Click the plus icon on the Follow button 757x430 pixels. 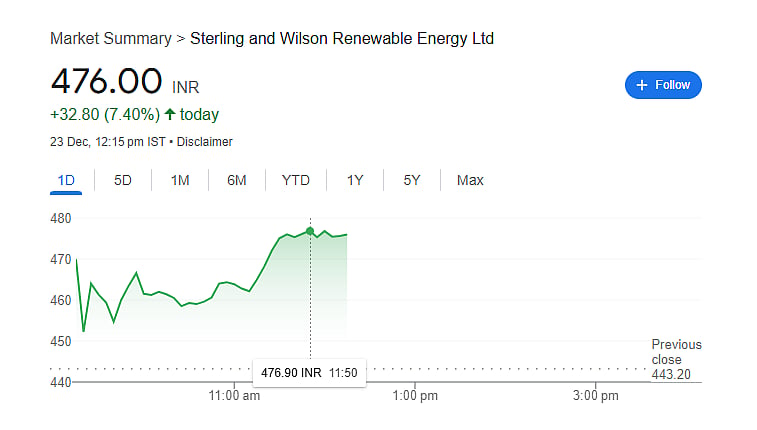(641, 85)
